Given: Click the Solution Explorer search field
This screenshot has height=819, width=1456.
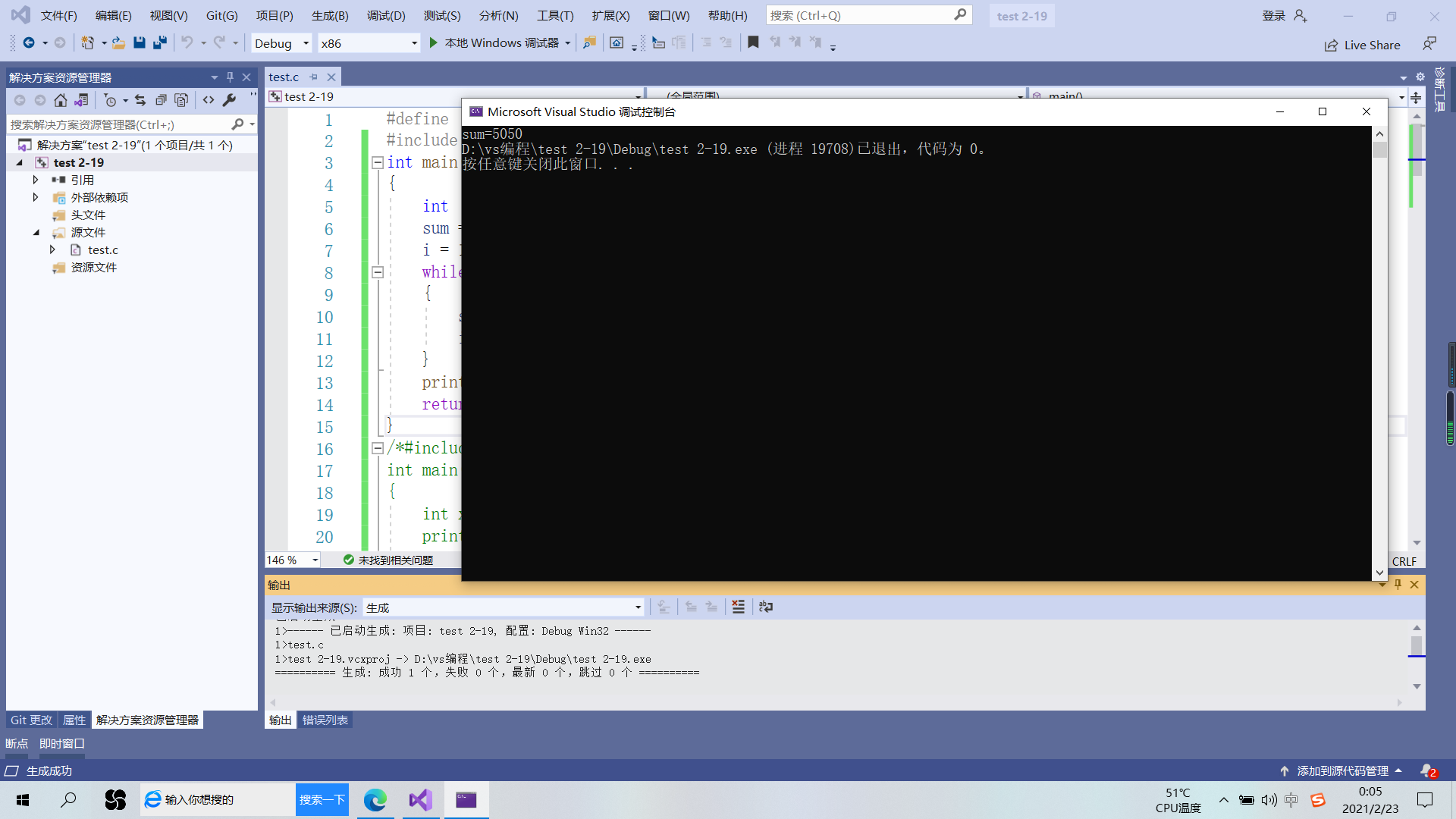Looking at the screenshot, I should (118, 124).
